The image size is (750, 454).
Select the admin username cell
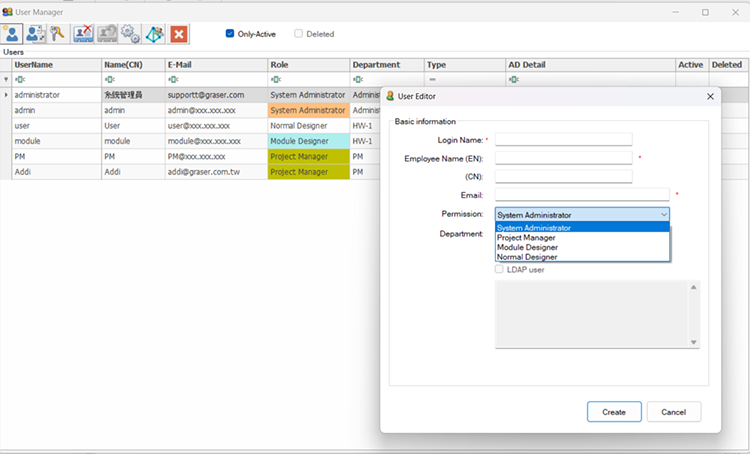(x=57, y=110)
